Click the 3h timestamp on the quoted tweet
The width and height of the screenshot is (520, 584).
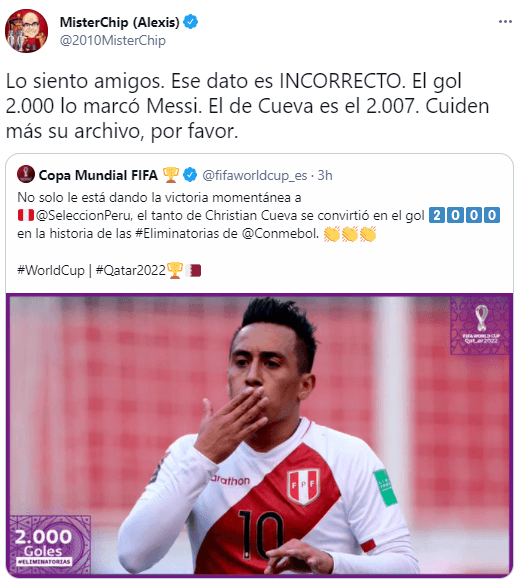pyautogui.click(x=325, y=175)
